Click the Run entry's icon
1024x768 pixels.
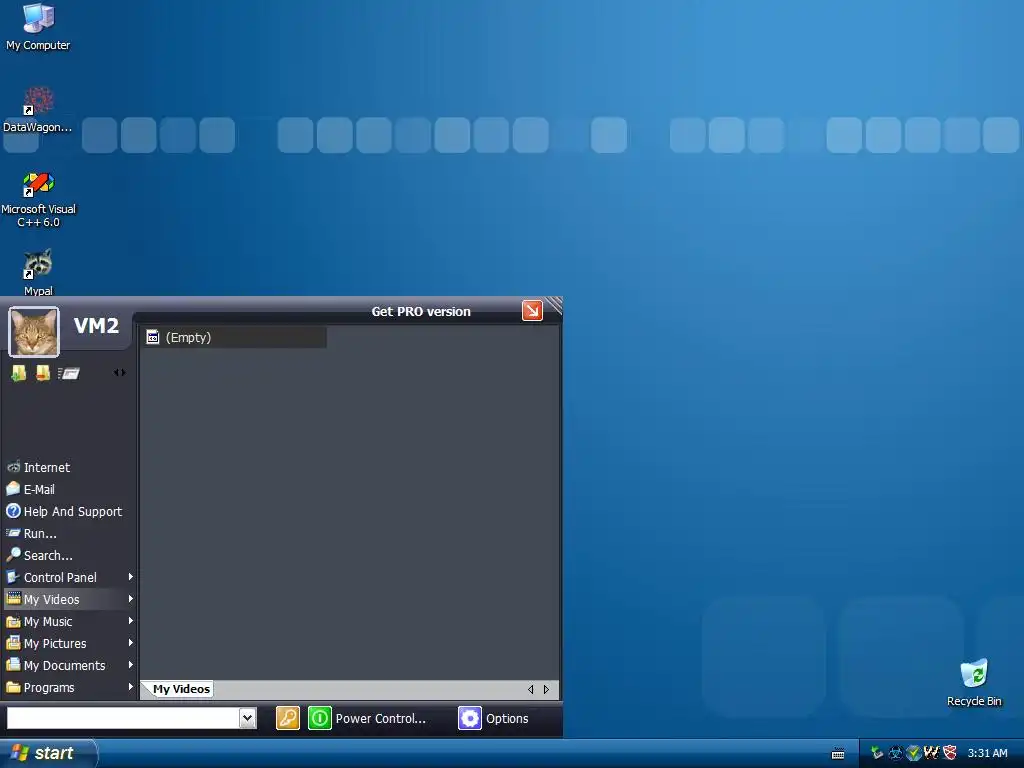[13, 533]
